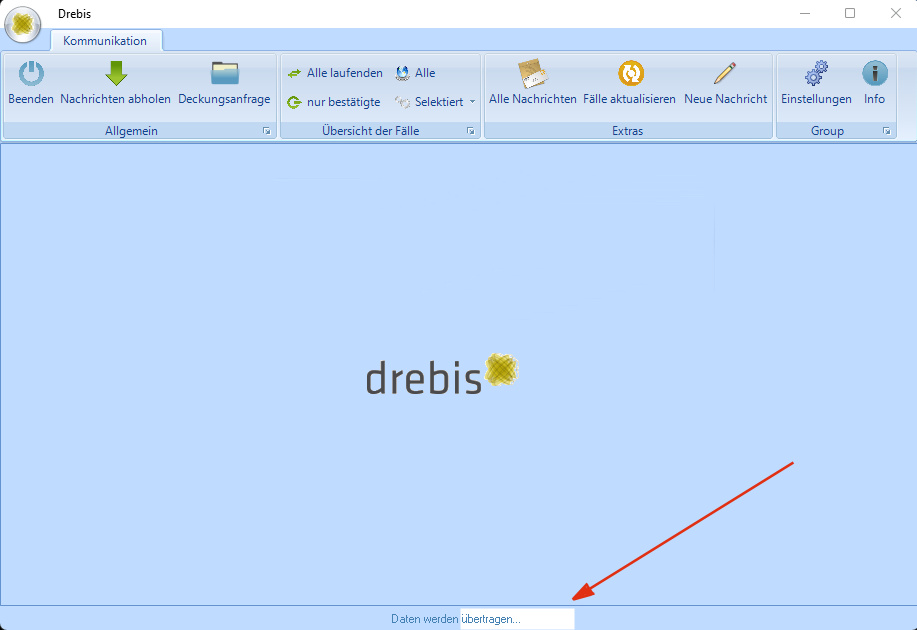Refresh cases with Fälle aktualisieren

pos(629,84)
